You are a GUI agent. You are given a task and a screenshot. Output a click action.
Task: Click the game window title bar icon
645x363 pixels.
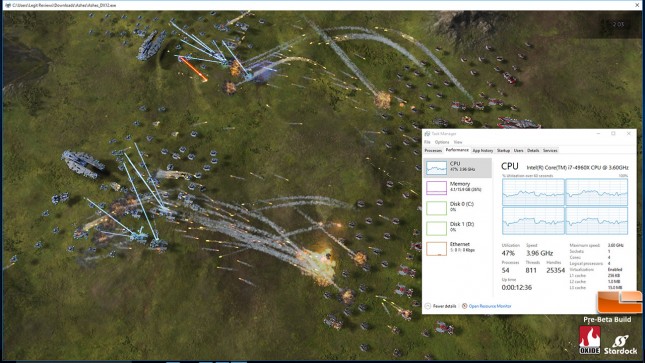(7, 5)
